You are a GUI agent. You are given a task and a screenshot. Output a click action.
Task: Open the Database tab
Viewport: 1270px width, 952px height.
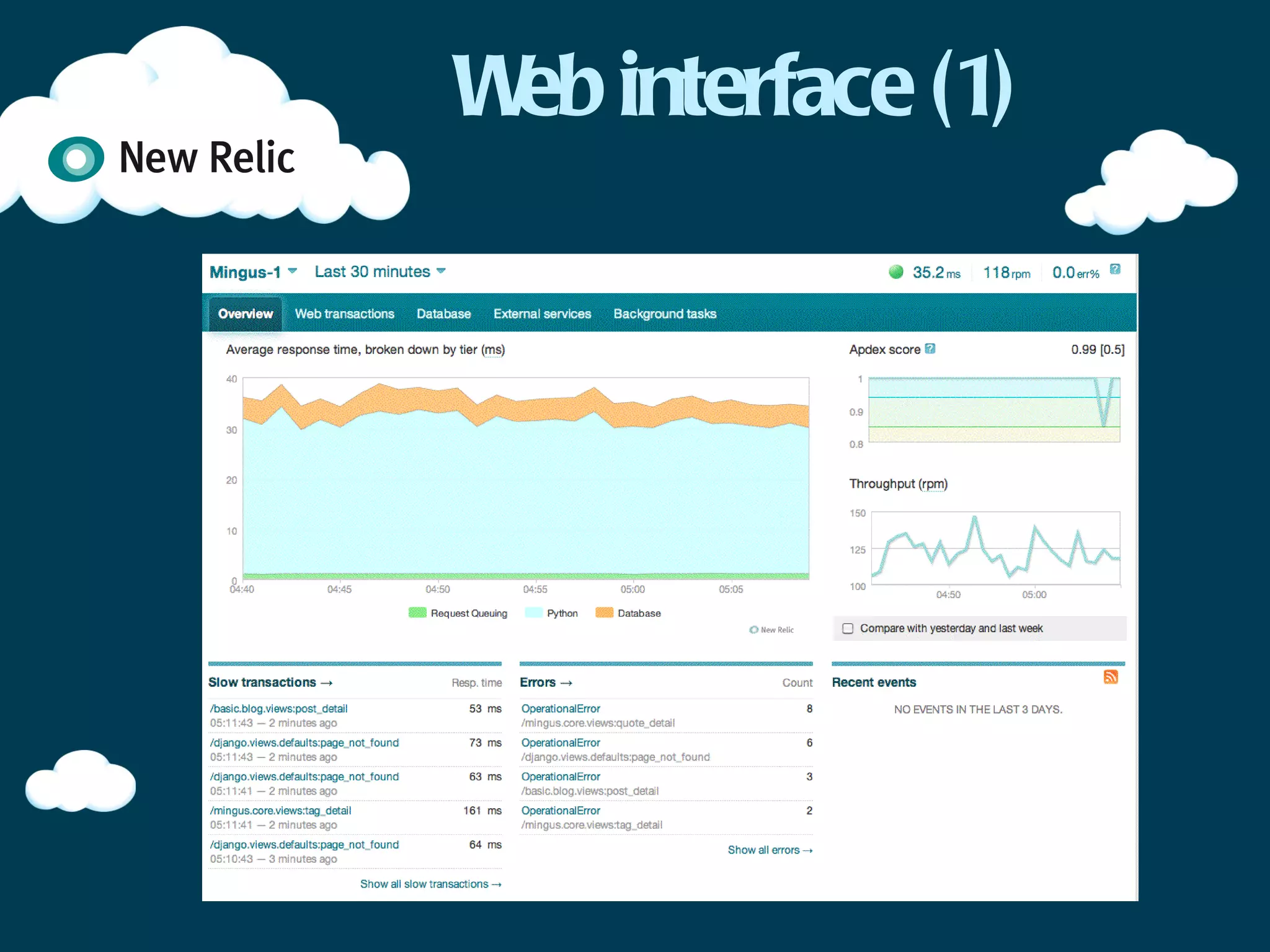(443, 314)
